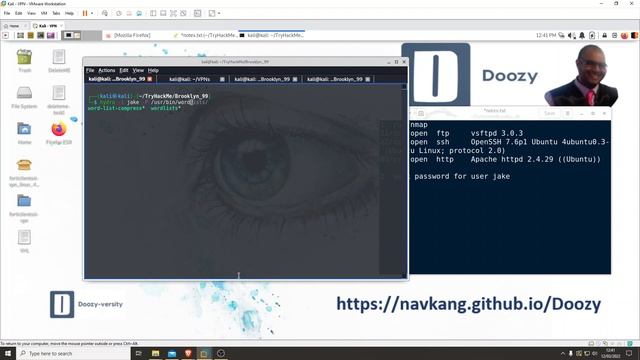Click the Kali power manager battery icon
Viewport: 640px width, 360px height.
592,36
